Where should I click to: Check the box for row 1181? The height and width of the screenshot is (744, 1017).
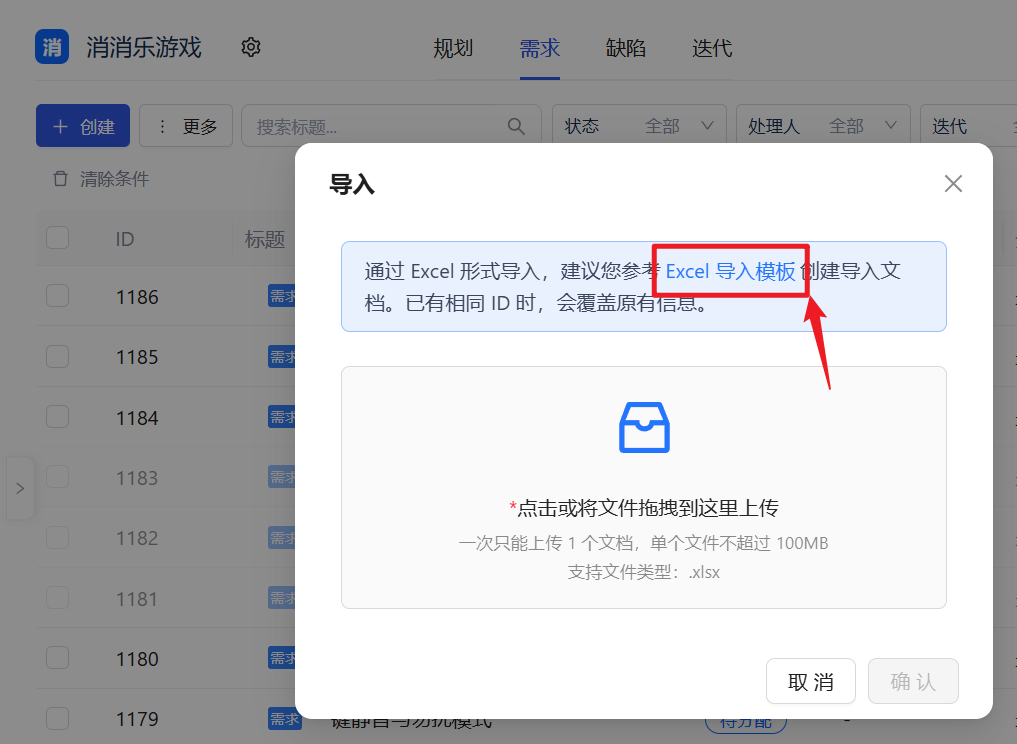pyautogui.click(x=58, y=597)
